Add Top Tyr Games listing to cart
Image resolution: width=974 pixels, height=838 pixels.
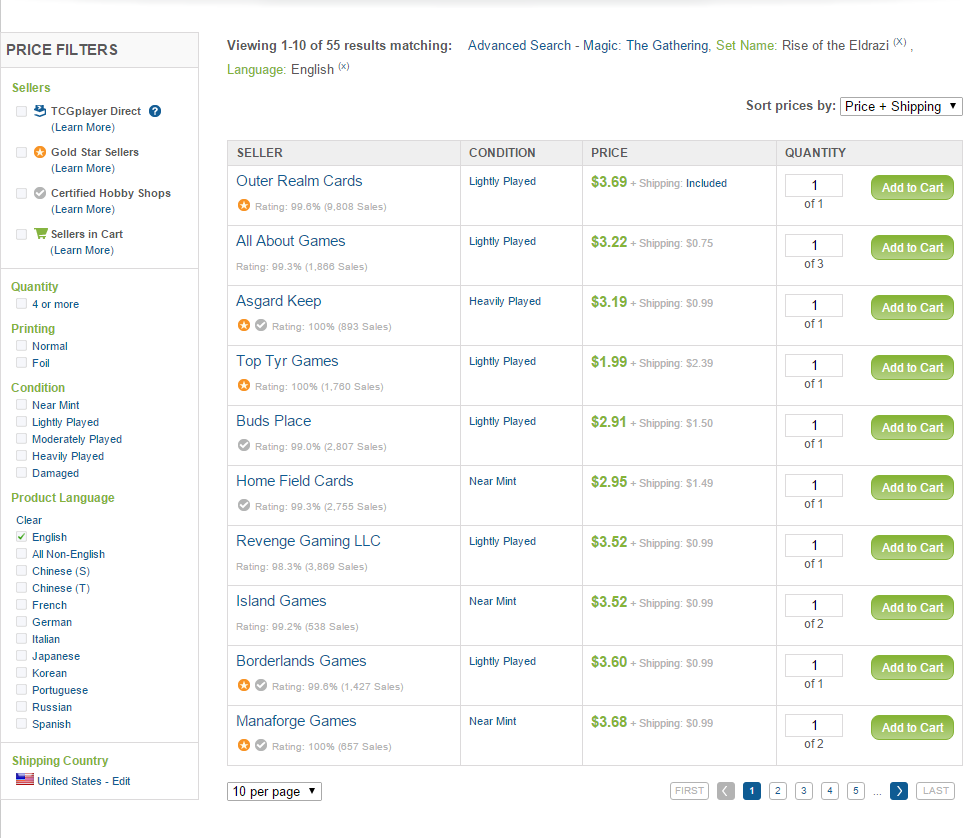tap(913, 368)
